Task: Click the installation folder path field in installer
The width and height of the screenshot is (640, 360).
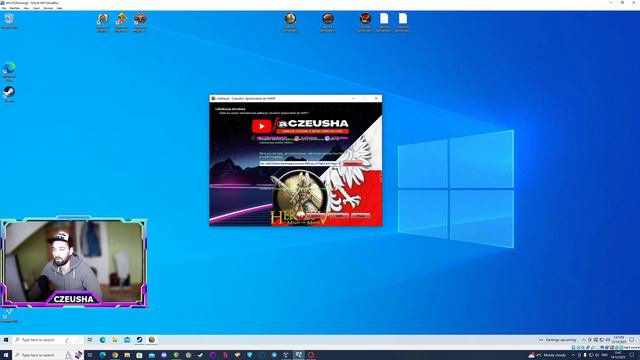Action: pyautogui.click(x=300, y=163)
